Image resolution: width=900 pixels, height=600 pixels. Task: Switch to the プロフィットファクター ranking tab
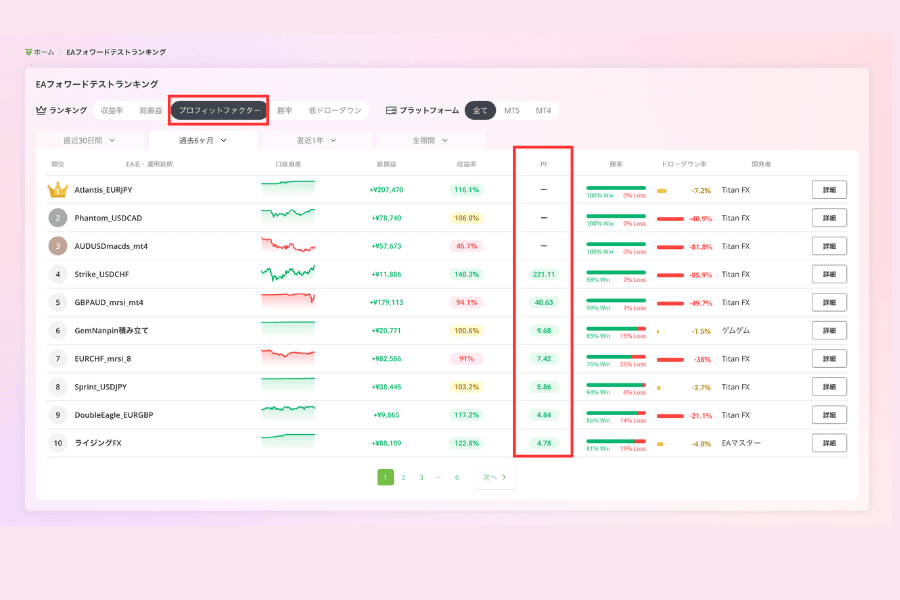(219, 110)
